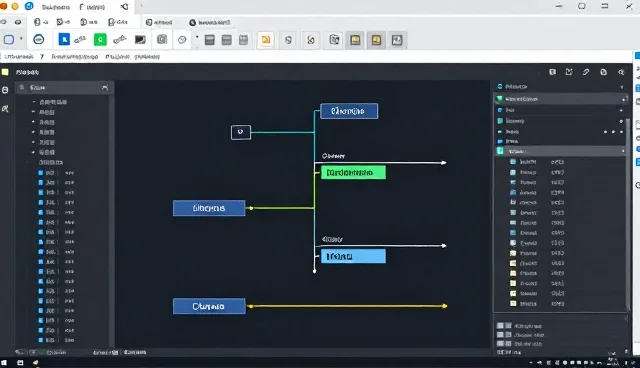The width and height of the screenshot is (640, 368).
Task: Click the rounded-square shape tool in toolbar
Action: click(x=9, y=40)
